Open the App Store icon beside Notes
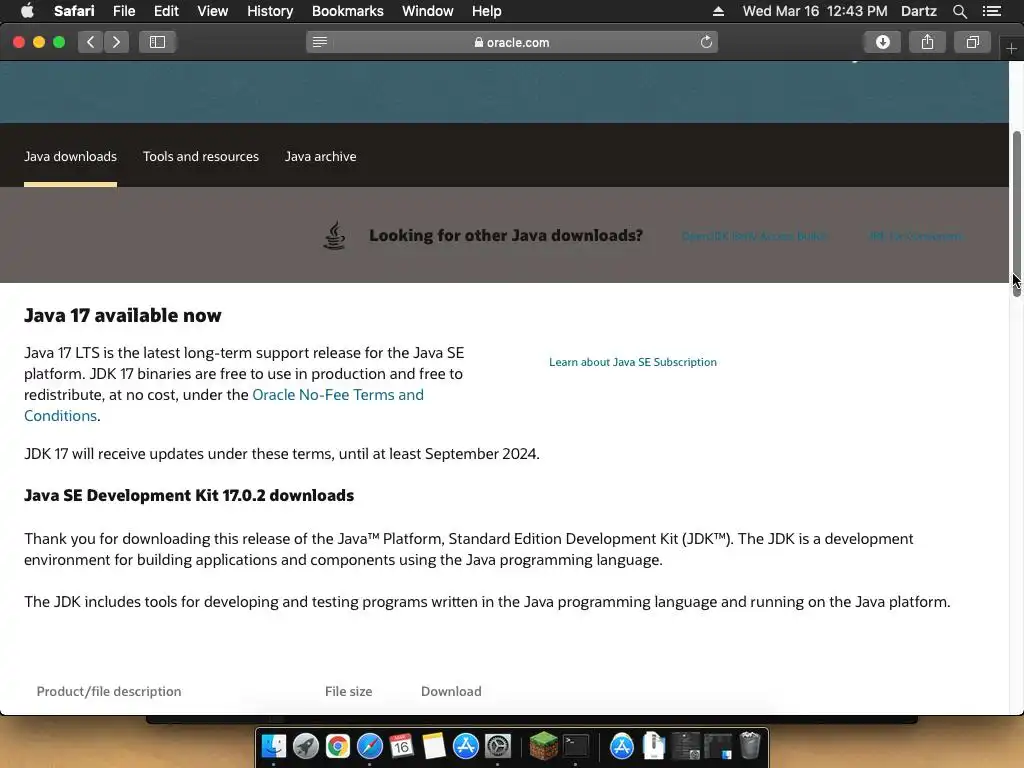Screen dimensions: 1024x768 tap(466, 746)
